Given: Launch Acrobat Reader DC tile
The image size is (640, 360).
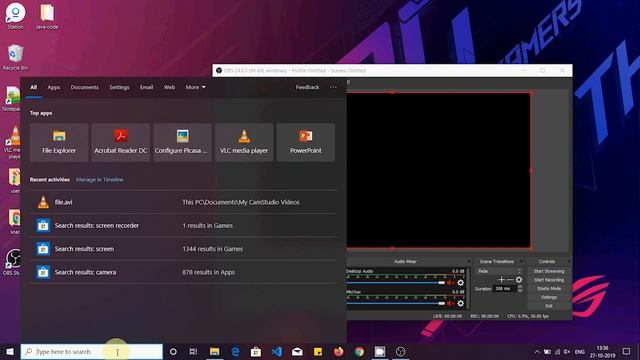Looking at the screenshot, I should (x=120, y=142).
